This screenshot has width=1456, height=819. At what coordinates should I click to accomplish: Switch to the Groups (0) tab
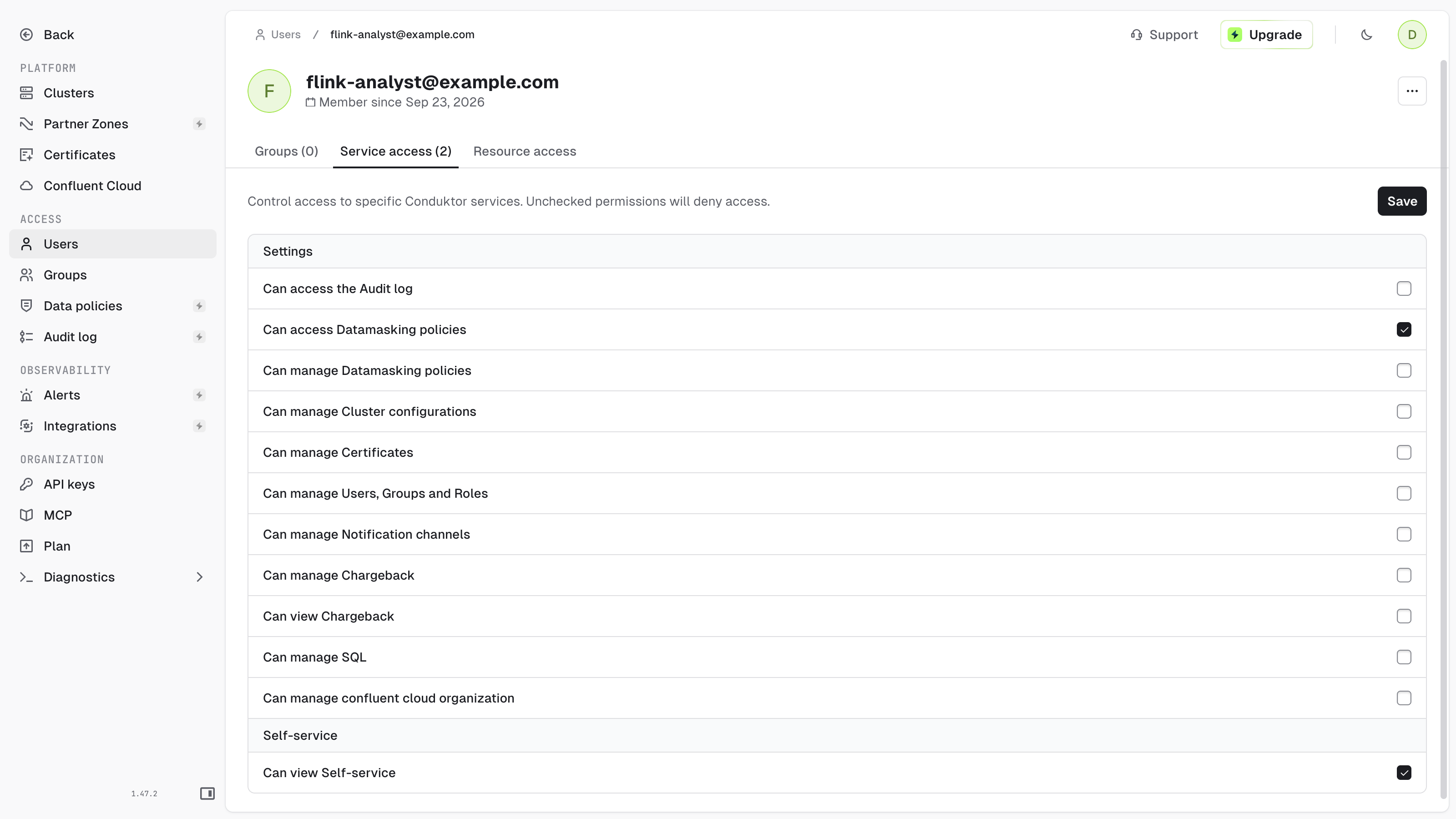(286, 152)
